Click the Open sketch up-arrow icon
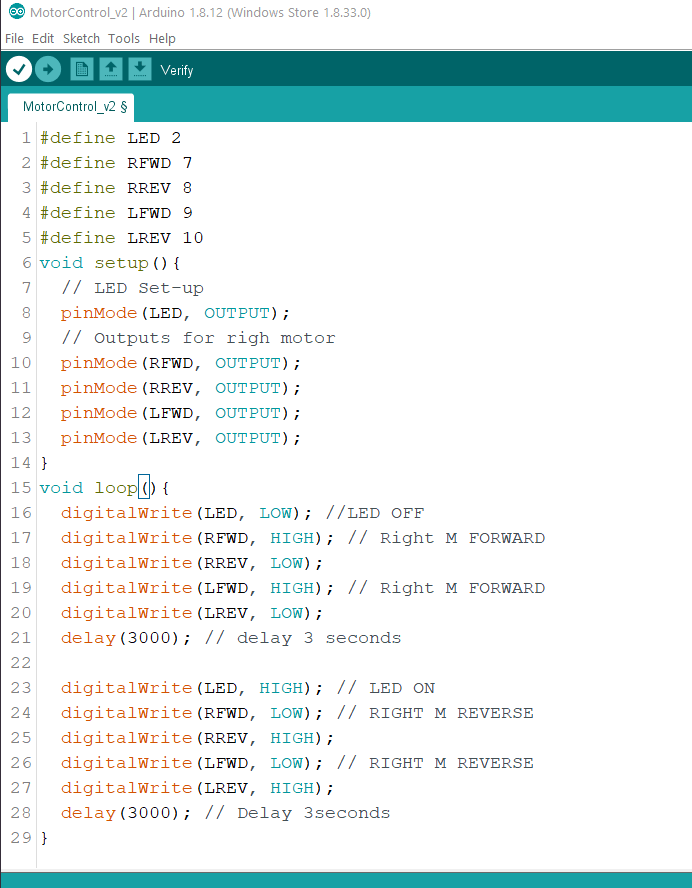 click(111, 69)
